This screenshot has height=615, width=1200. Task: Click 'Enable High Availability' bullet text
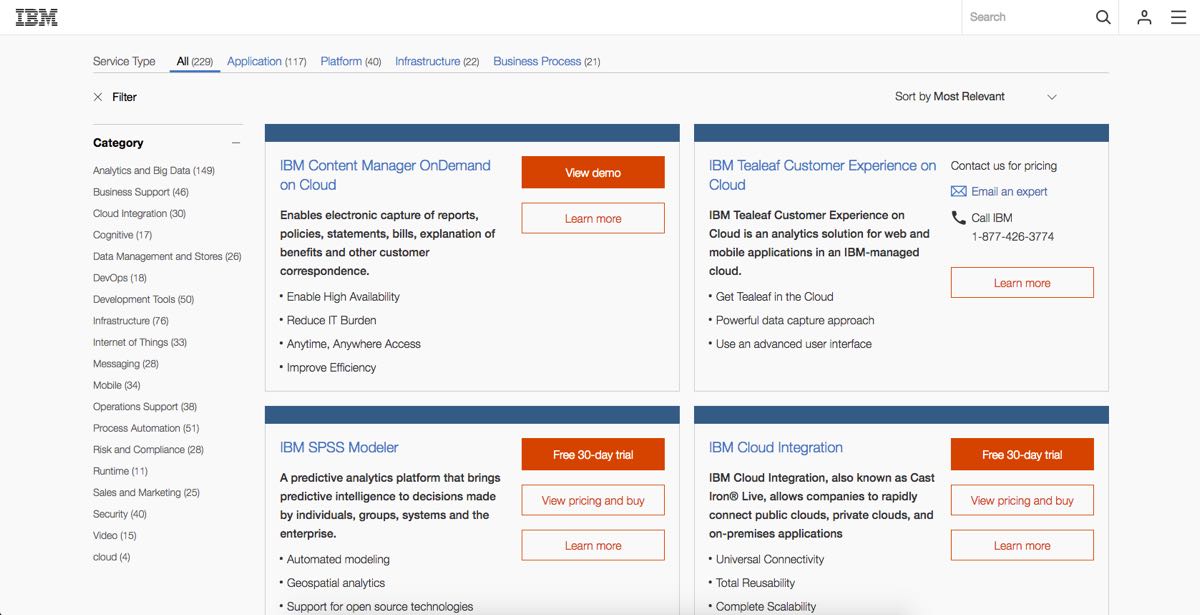click(343, 297)
